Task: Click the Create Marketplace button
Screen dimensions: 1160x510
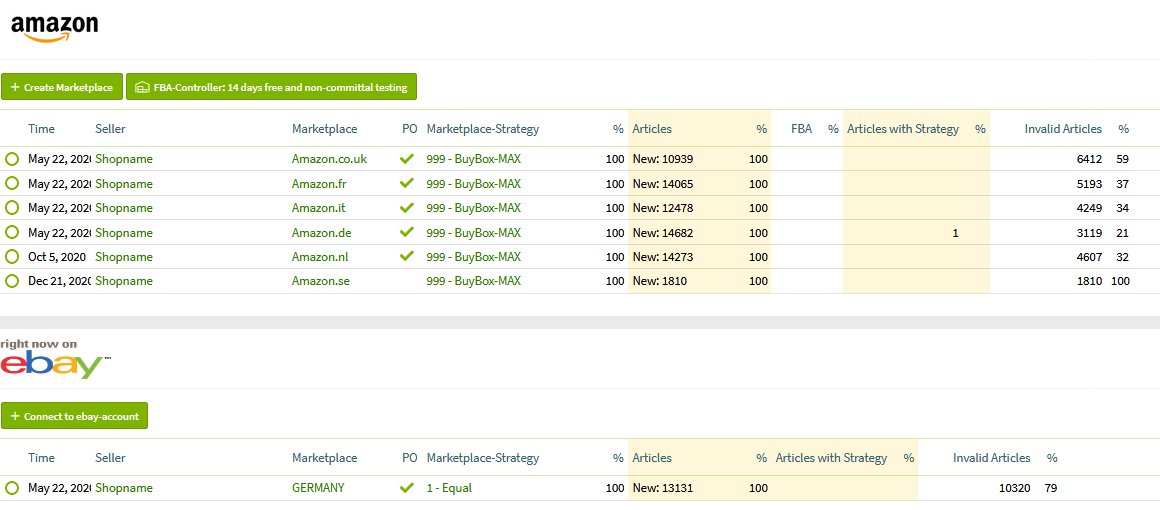Action: (x=62, y=87)
